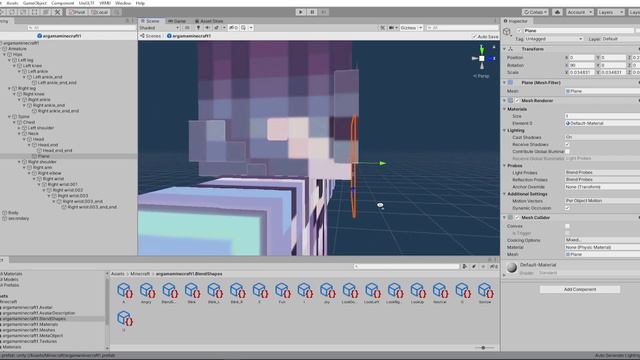The width and height of the screenshot is (640, 360).
Task: Select the LookLeft blendshape asset
Action: [372, 293]
